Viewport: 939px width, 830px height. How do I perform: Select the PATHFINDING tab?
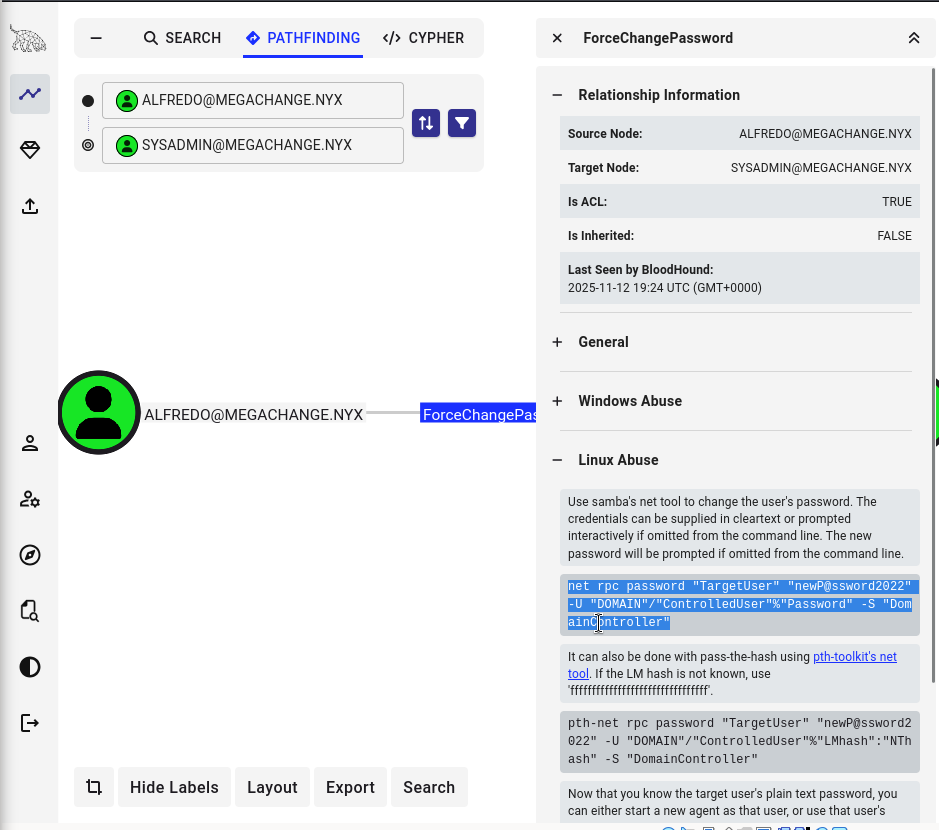click(x=302, y=38)
